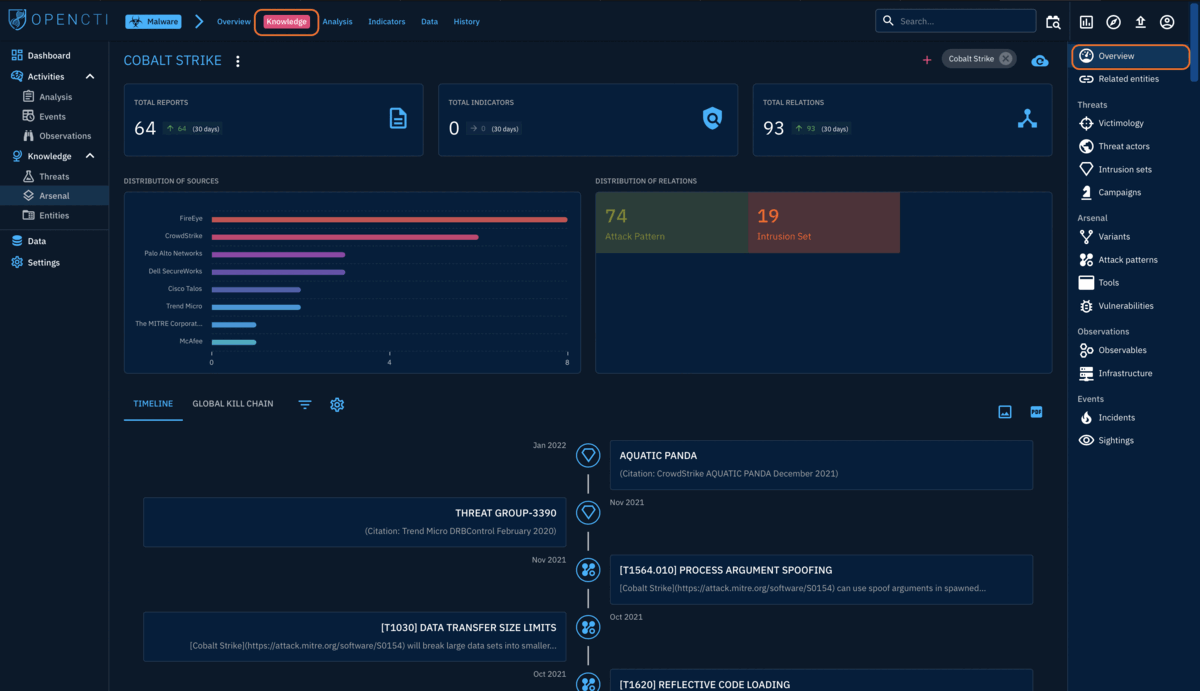
Task: Export timeline as PDF
Action: coord(1036,412)
